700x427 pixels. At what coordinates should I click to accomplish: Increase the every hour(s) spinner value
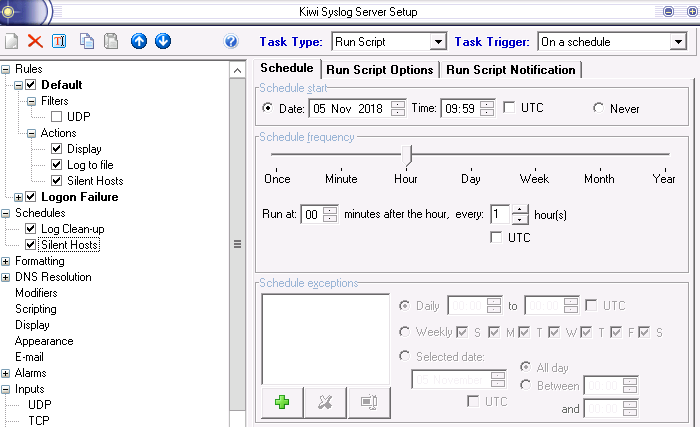pos(520,209)
